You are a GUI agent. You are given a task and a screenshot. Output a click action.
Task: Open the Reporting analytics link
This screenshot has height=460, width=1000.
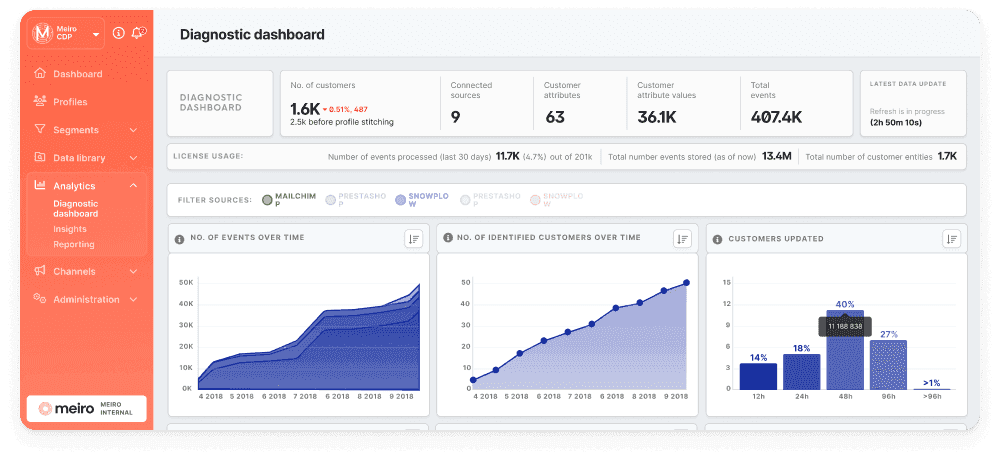tap(74, 244)
